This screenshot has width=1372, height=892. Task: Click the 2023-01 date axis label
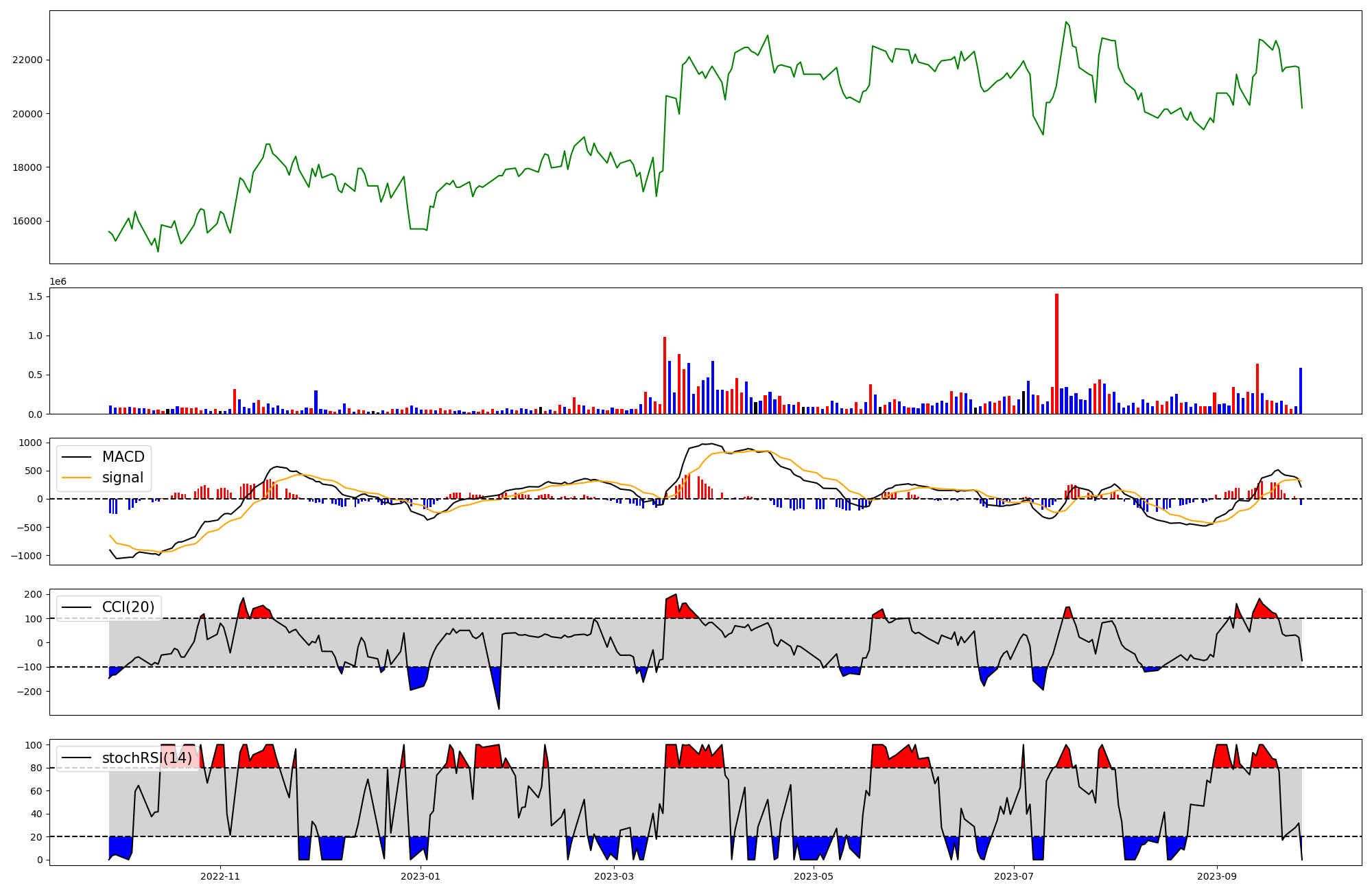420,876
